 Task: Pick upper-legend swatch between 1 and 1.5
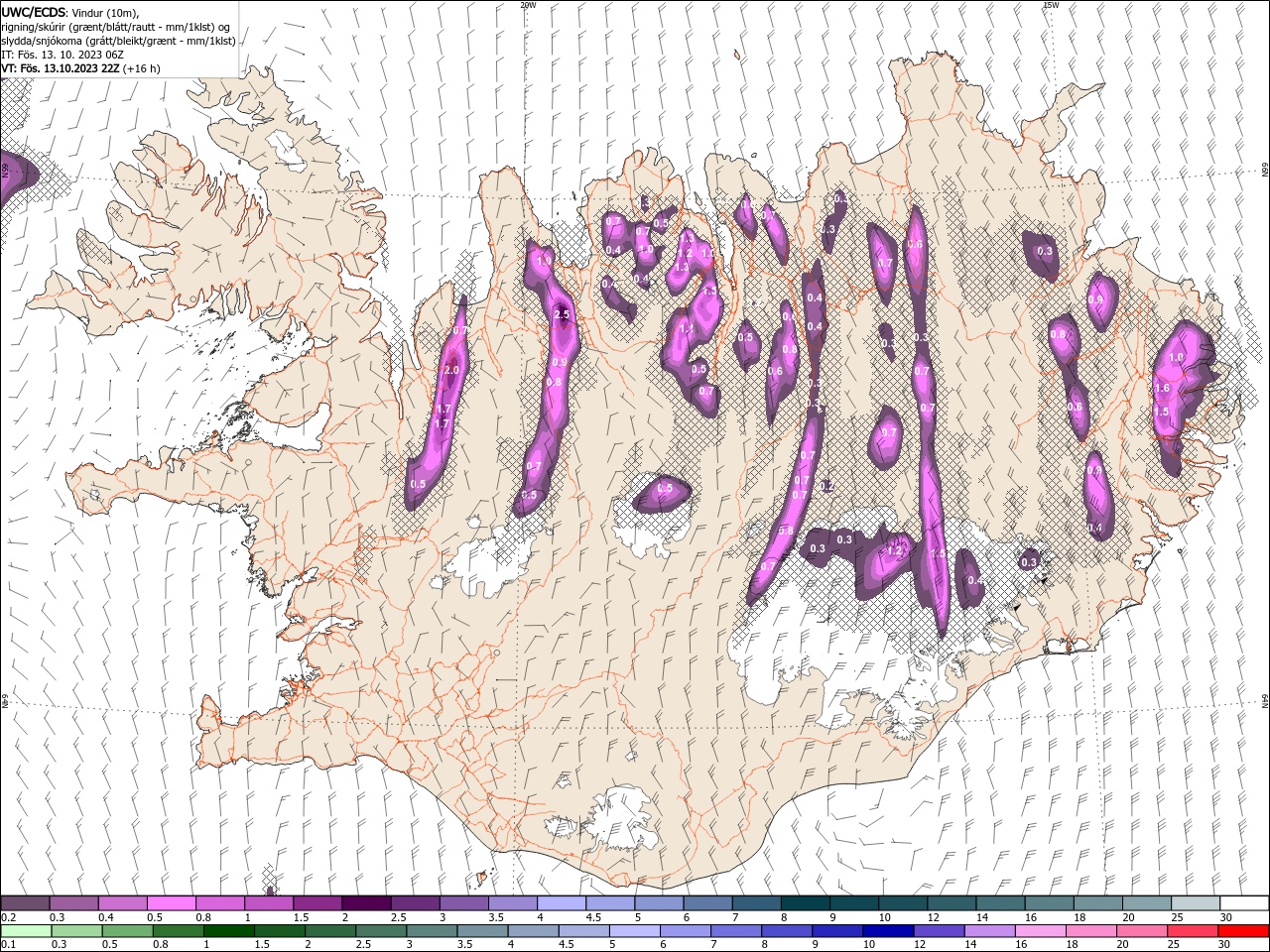point(268,903)
